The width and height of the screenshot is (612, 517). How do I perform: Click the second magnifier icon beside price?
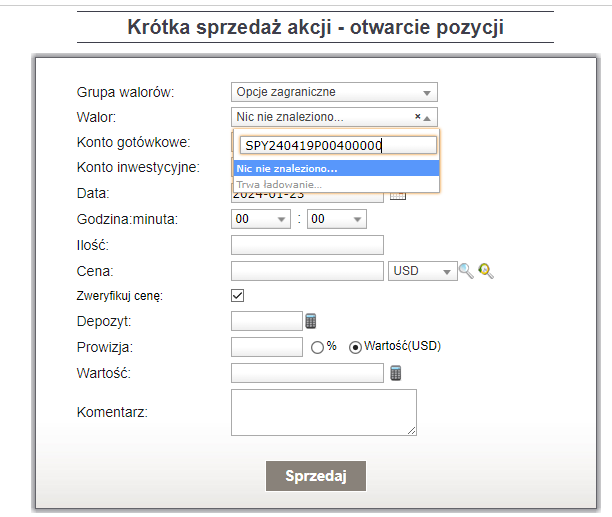[487, 270]
